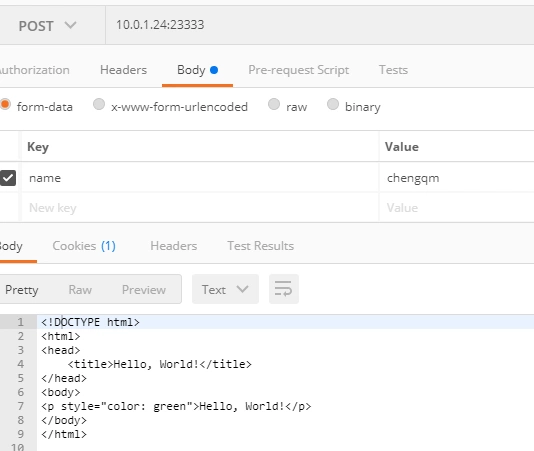Image resolution: width=534 pixels, height=451 pixels.
Task: Uncheck the name key checkbox
Action: coord(8,178)
